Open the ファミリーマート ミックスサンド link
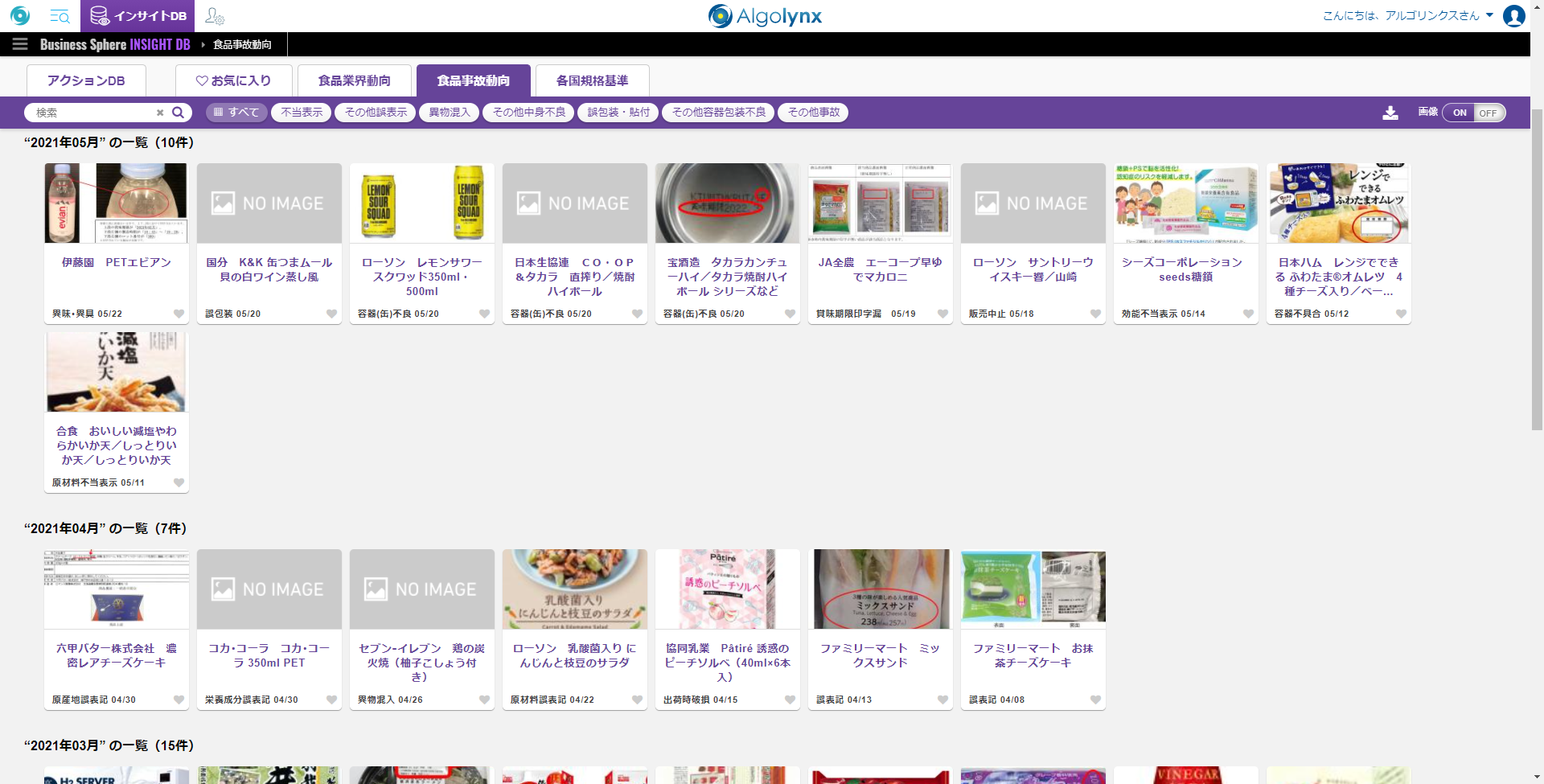 click(880, 655)
